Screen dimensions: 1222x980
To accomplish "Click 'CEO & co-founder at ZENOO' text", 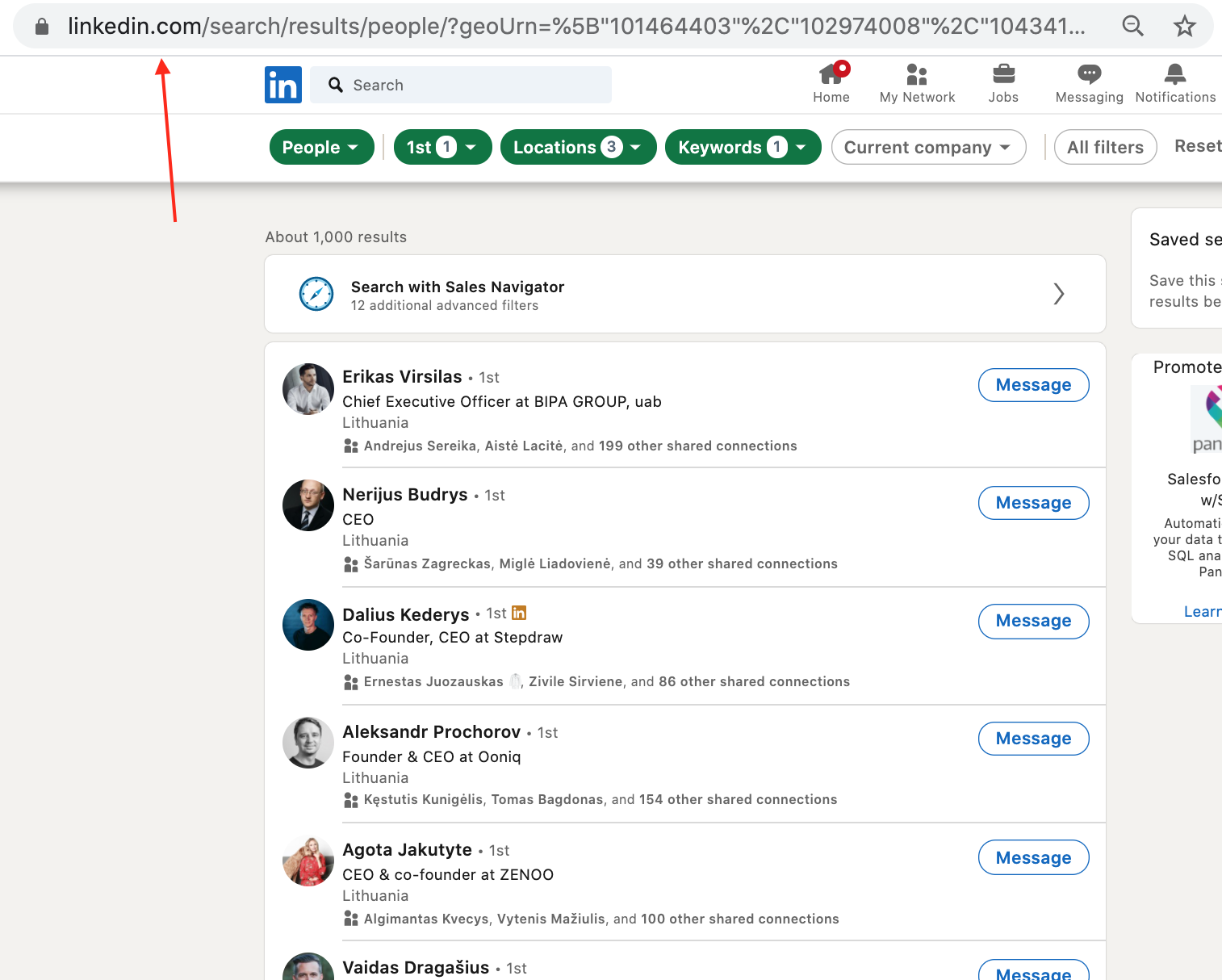I will [448, 874].
